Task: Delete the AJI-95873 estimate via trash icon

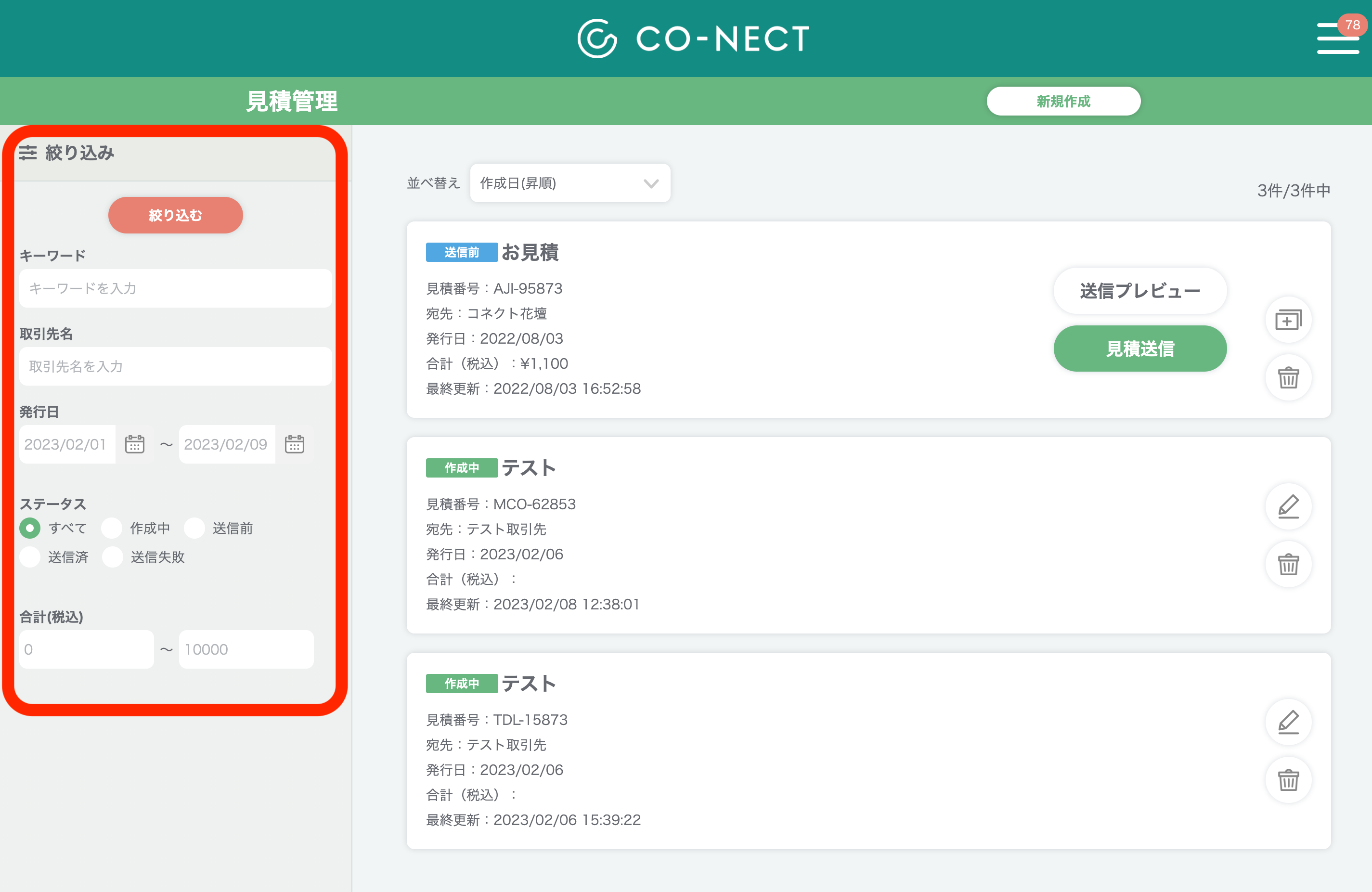Action: click(x=1288, y=378)
